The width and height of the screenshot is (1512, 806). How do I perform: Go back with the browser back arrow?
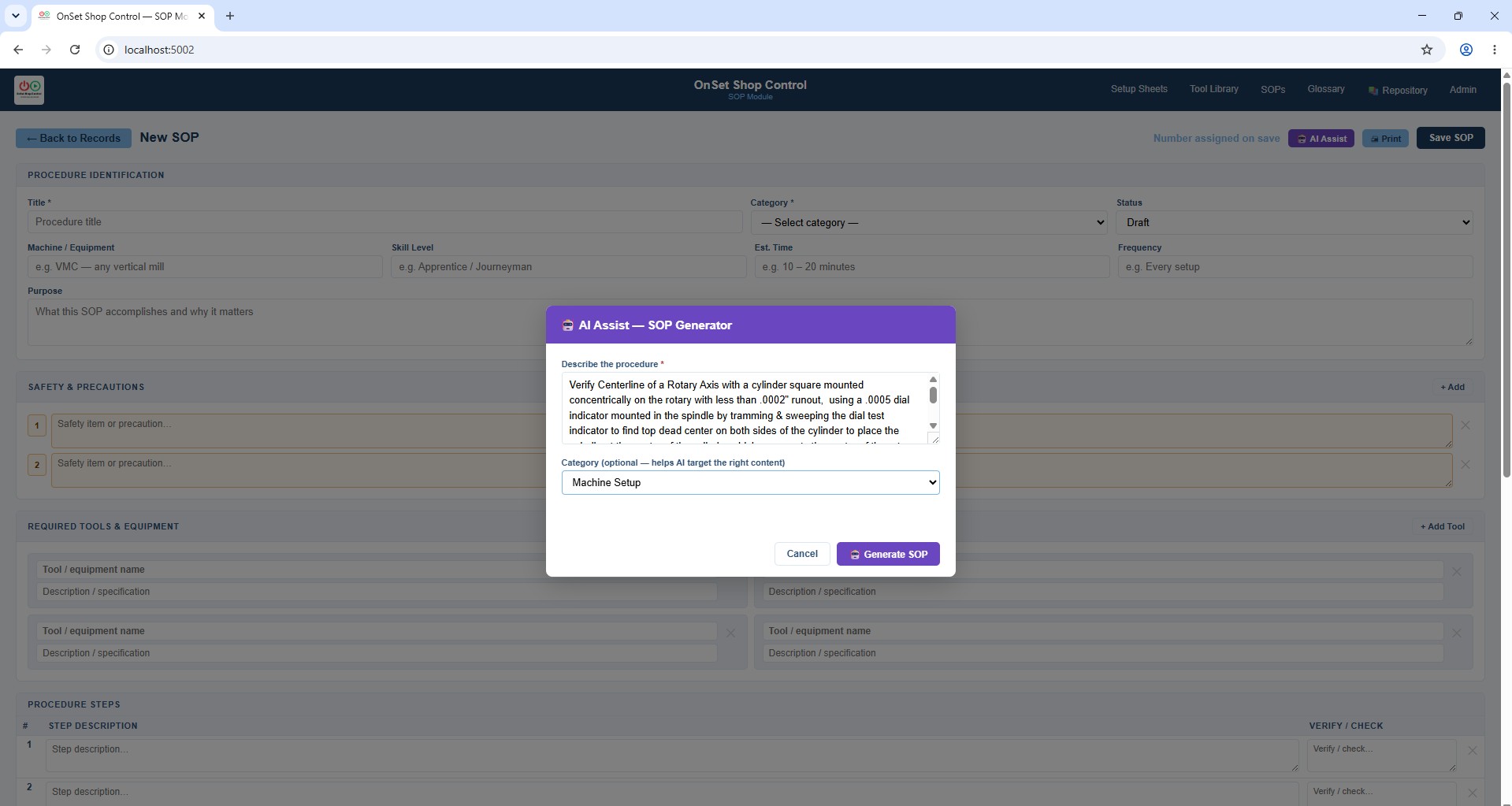point(18,50)
